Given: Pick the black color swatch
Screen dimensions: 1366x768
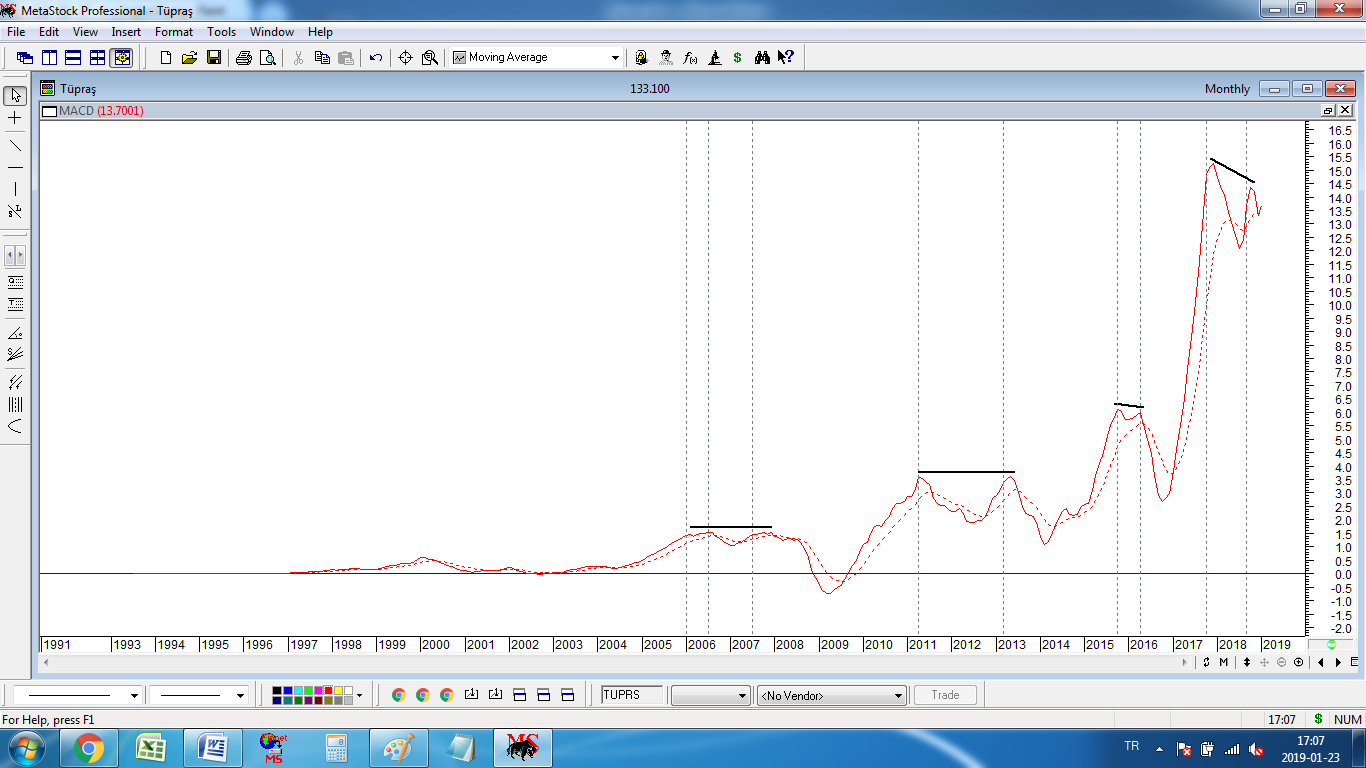Looking at the screenshot, I should (278, 690).
